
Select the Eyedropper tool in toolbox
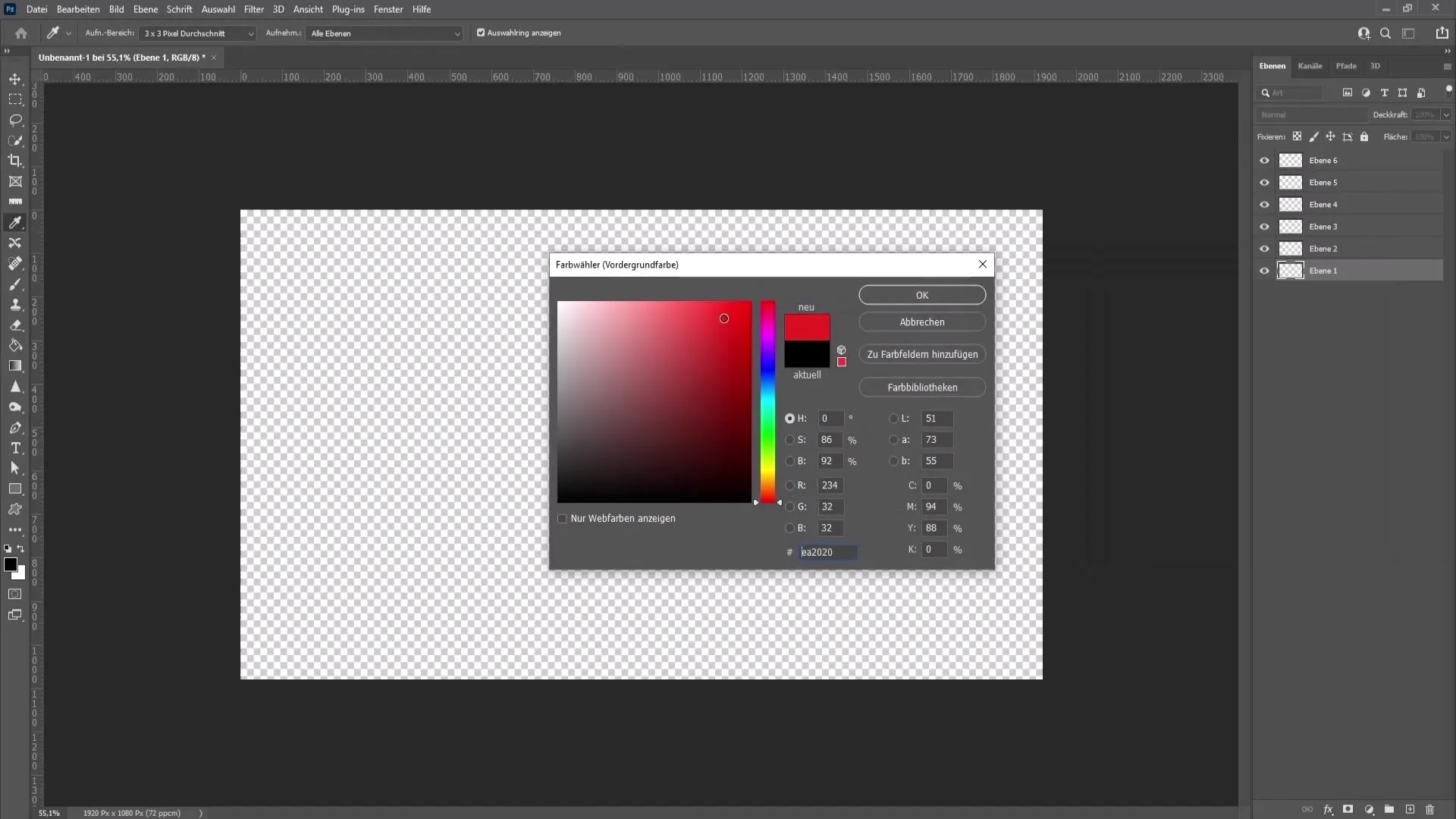pyautogui.click(x=15, y=222)
